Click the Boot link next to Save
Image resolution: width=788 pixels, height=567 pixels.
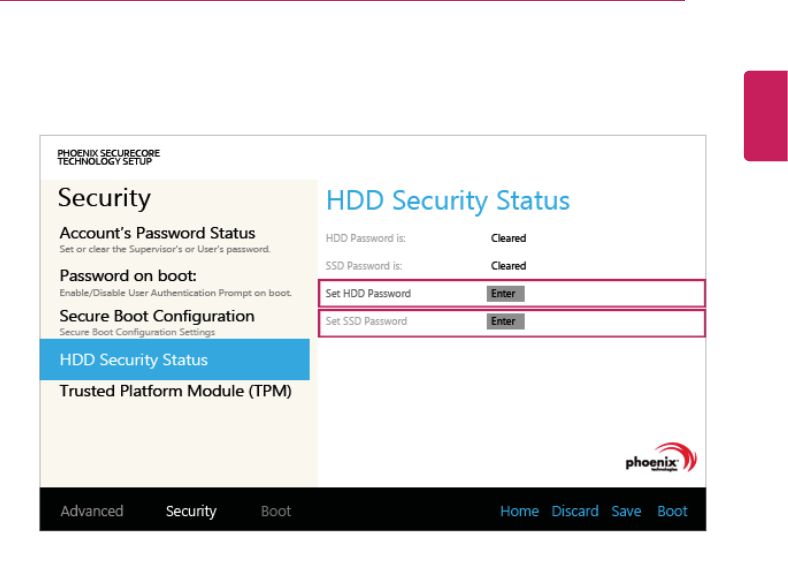click(x=672, y=511)
